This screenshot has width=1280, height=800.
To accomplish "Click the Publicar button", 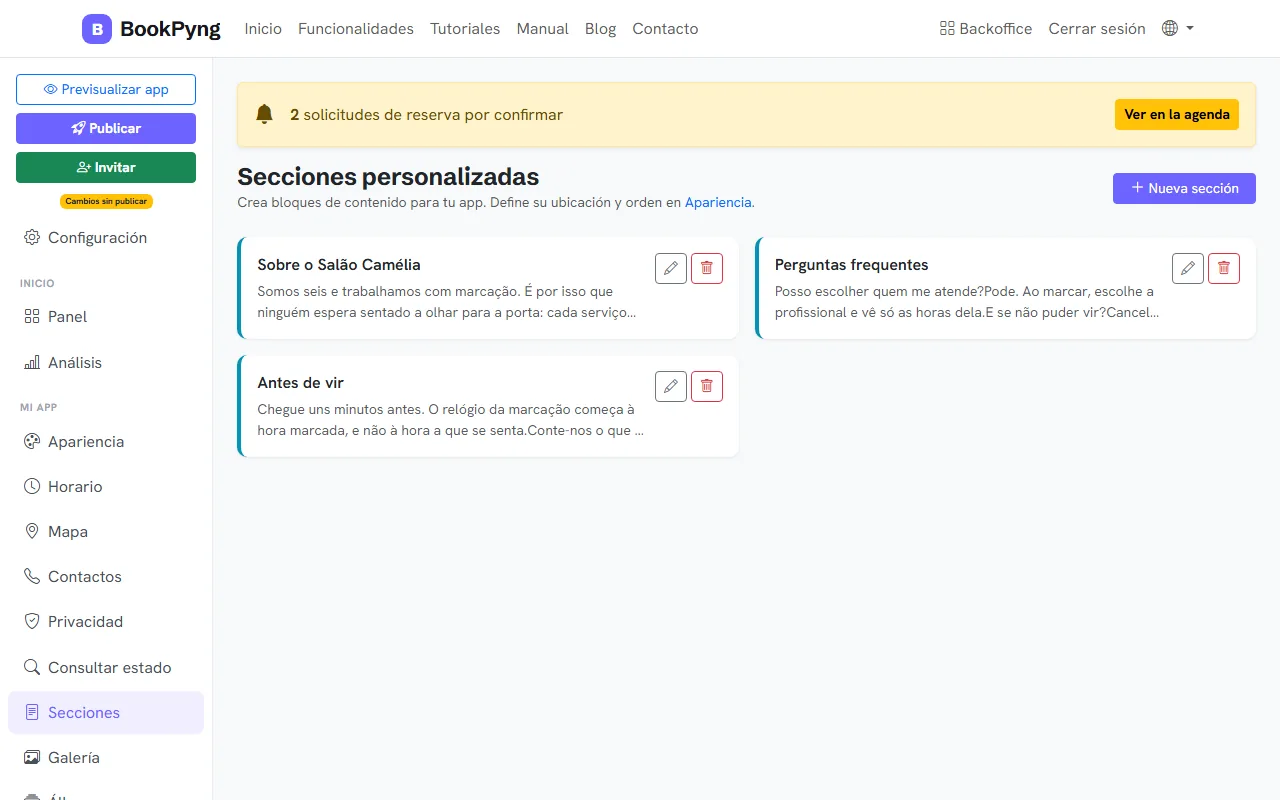I will click(106, 128).
